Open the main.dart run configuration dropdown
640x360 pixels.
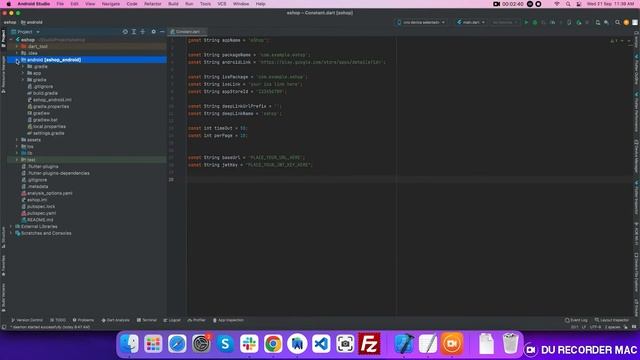pos(471,22)
